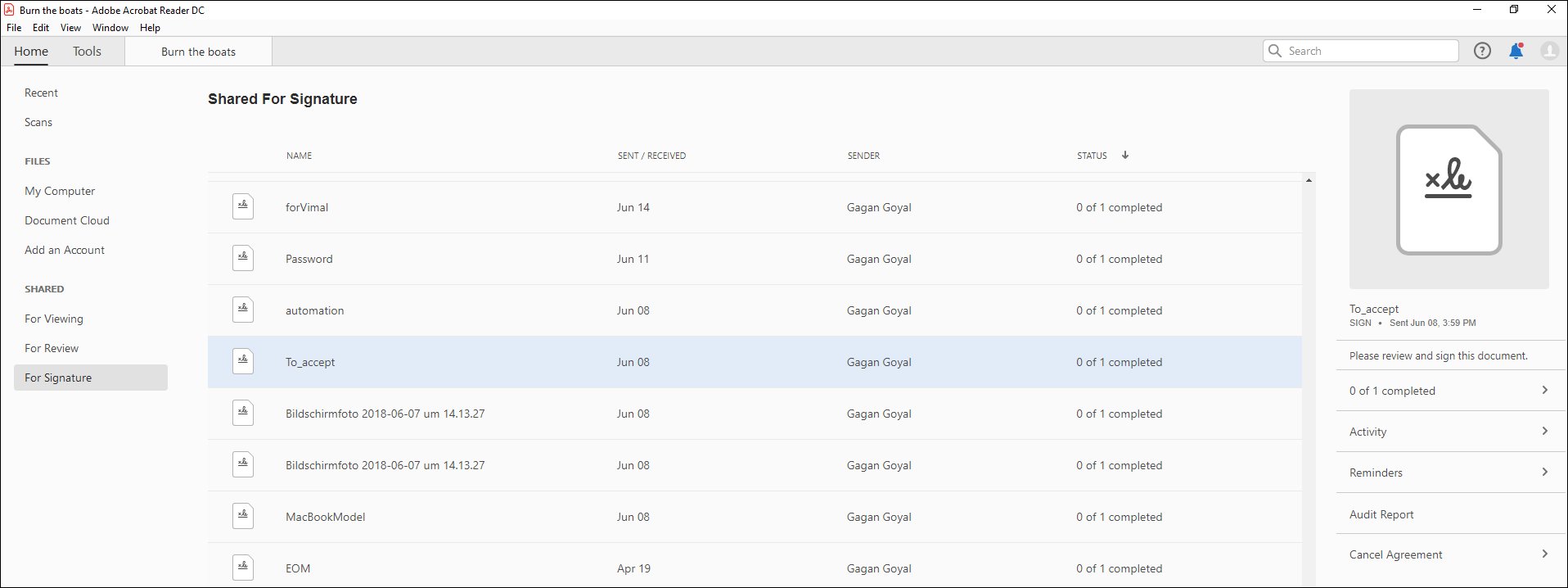Sort by the STATUS column header
The height and width of the screenshot is (588, 1568).
(1092, 156)
